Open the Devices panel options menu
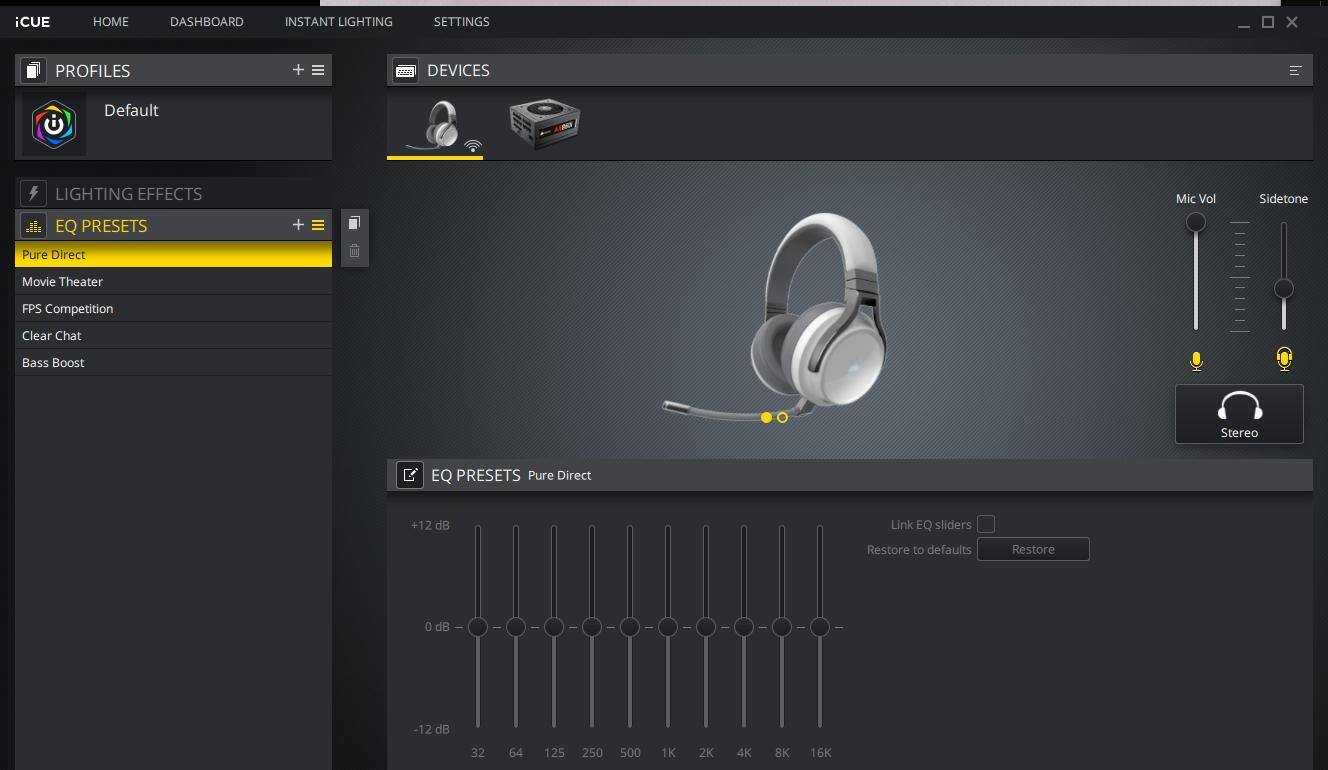1328x770 pixels. pyautogui.click(x=1295, y=70)
